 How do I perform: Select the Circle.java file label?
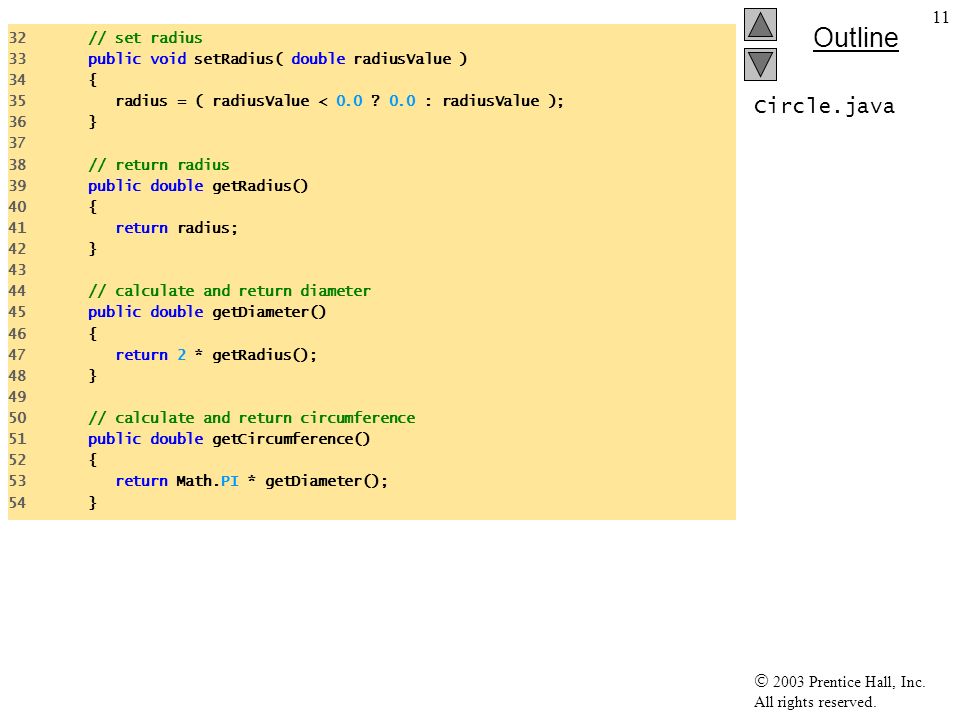click(x=824, y=107)
